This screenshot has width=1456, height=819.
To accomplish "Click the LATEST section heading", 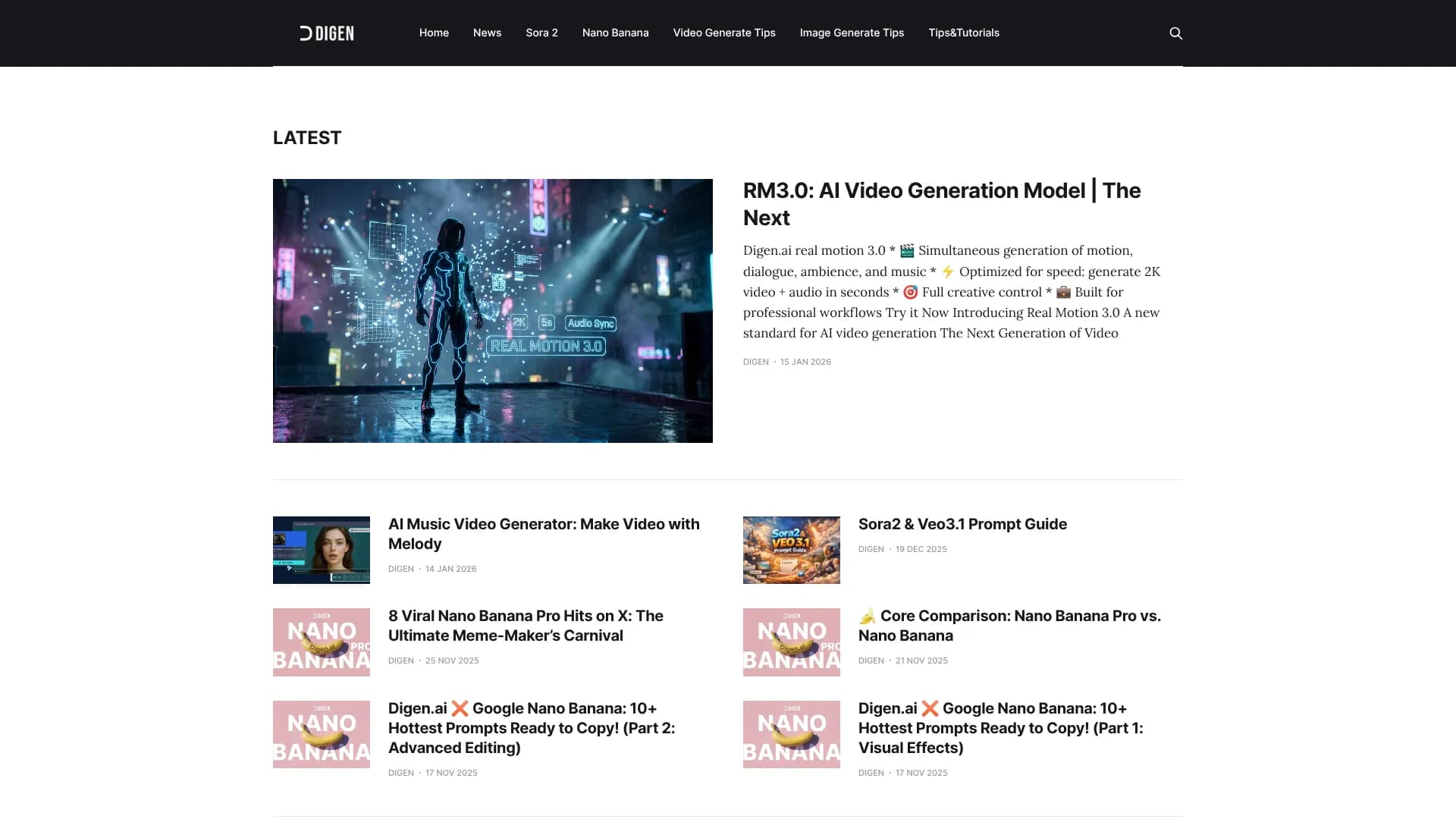I will [x=307, y=138].
